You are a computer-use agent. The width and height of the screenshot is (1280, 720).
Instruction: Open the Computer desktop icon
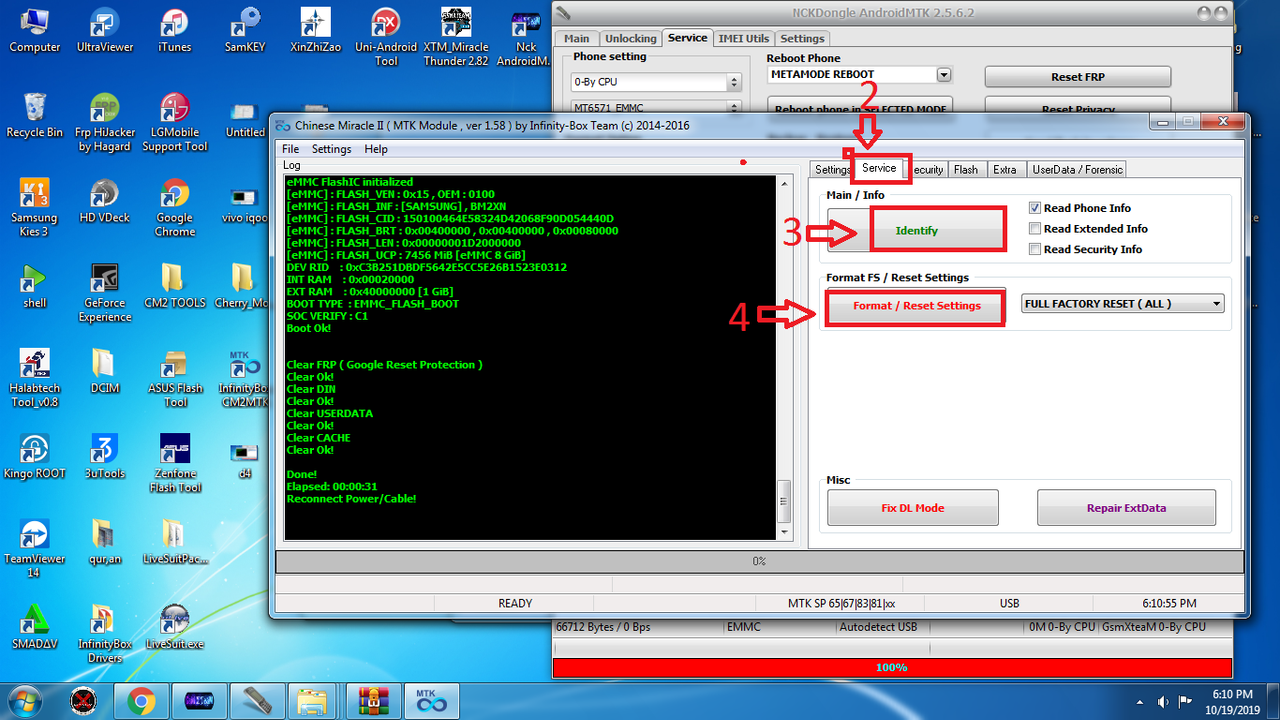[35, 30]
